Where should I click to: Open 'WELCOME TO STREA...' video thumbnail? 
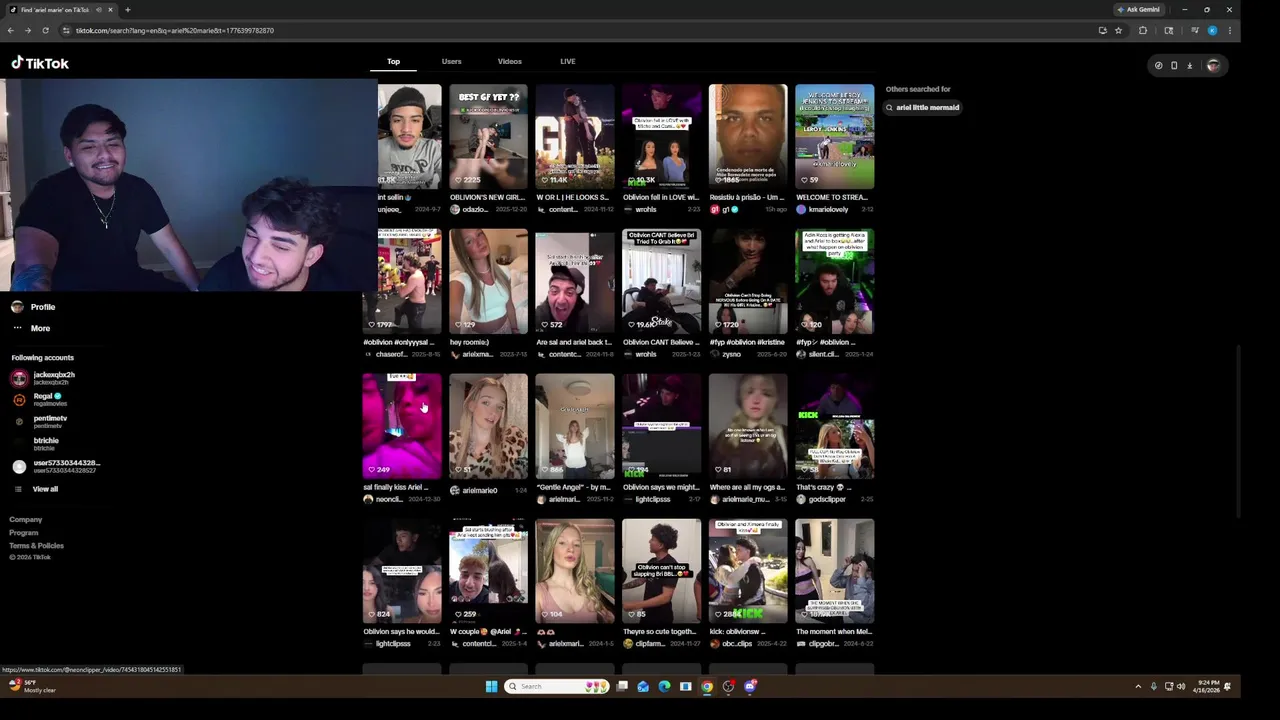point(835,136)
